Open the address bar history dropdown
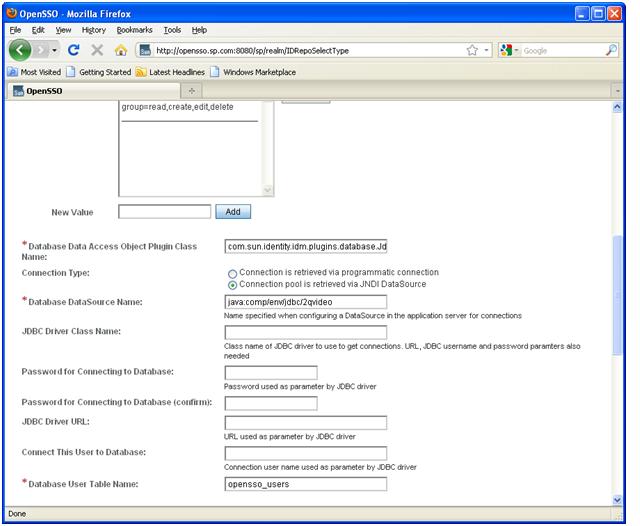The width and height of the screenshot is (640, 526). click(486, 51)
